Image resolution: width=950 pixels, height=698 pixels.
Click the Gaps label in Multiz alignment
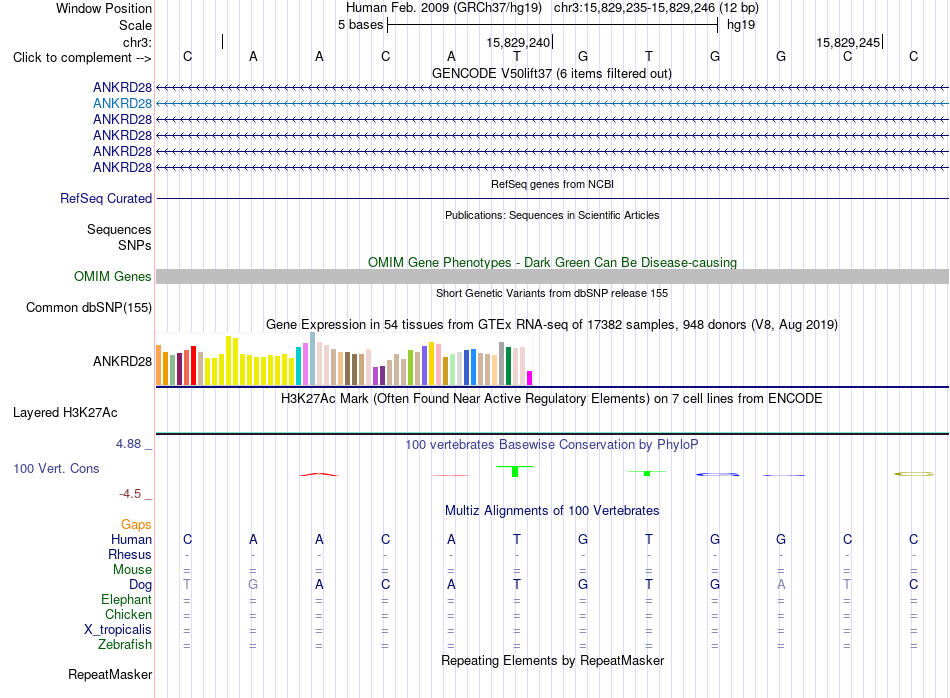point(136,524)
